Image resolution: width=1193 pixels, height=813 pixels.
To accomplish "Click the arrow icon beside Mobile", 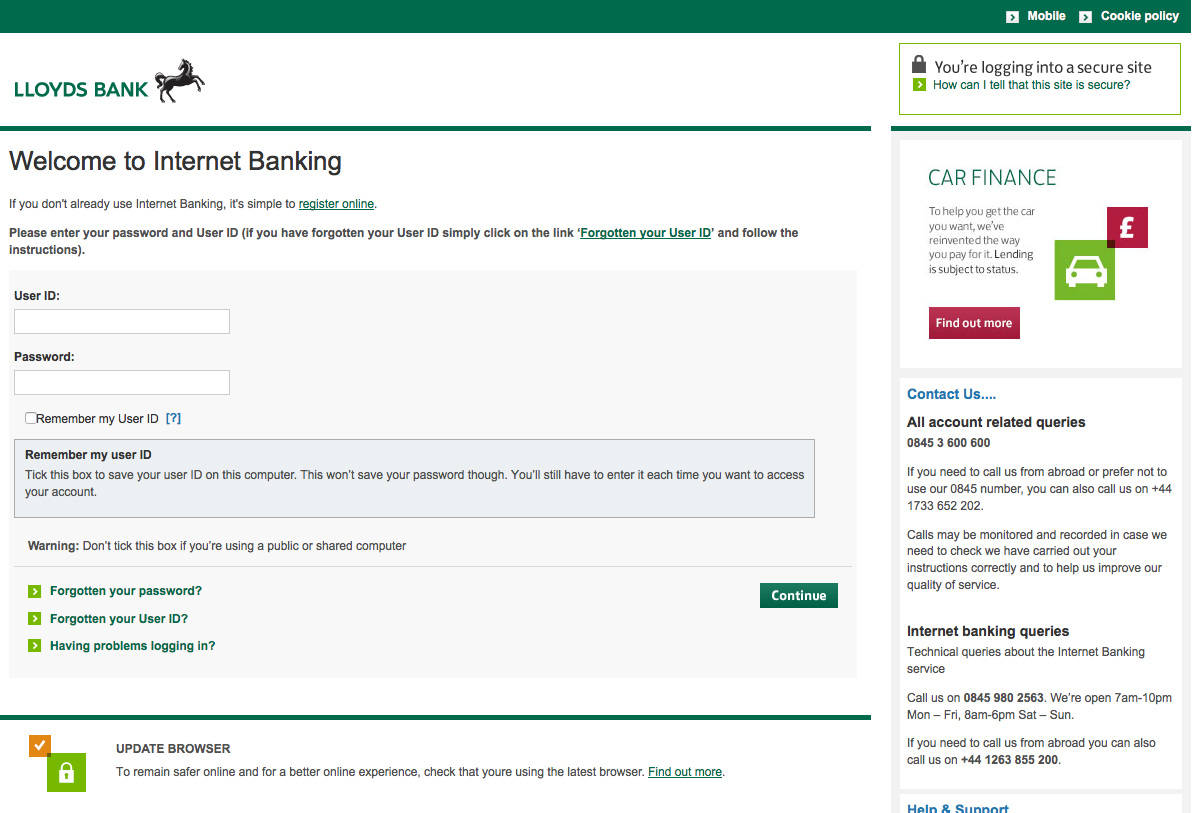I will pos(1012,17).
